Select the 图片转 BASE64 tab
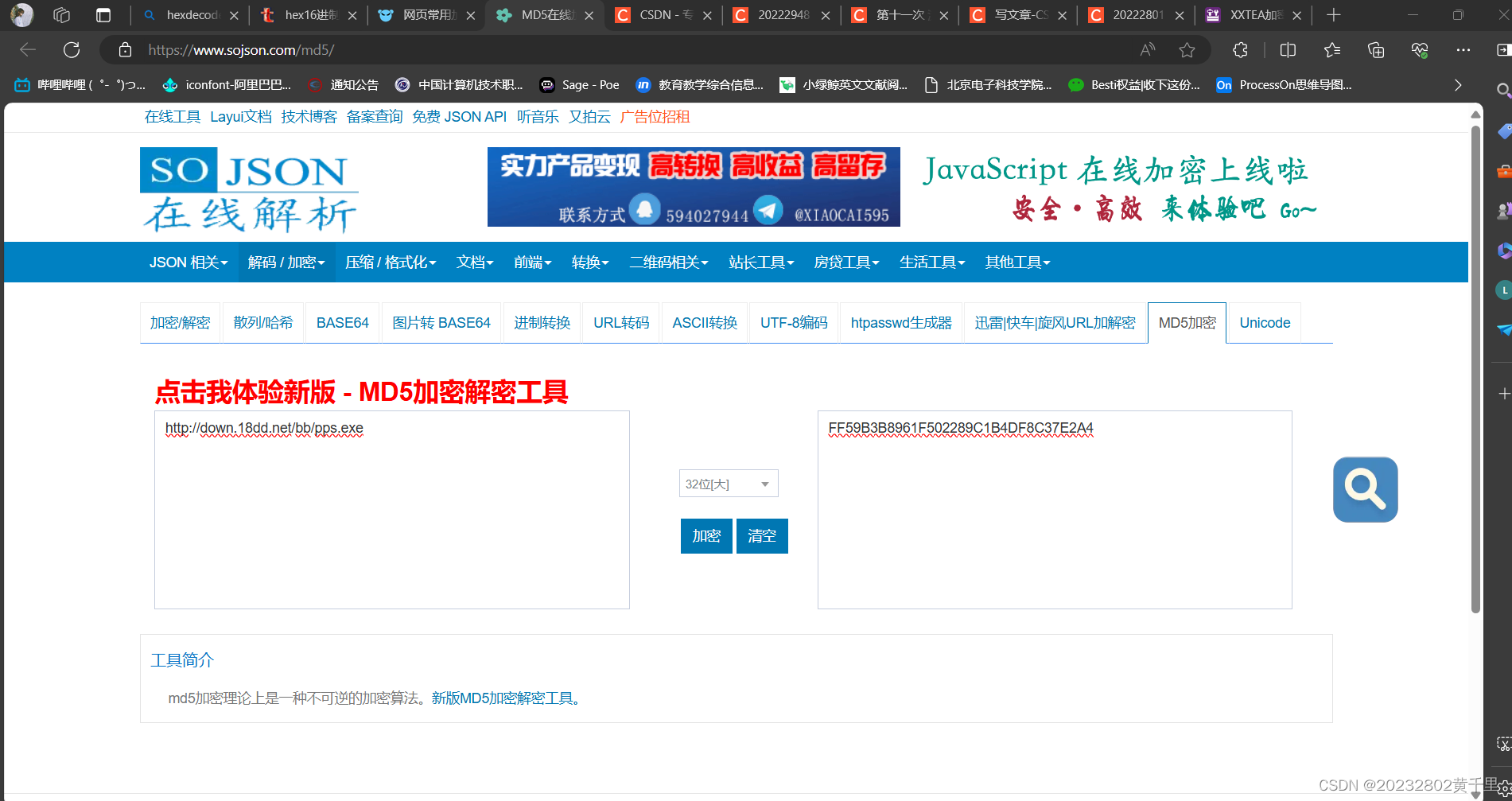 441,323
